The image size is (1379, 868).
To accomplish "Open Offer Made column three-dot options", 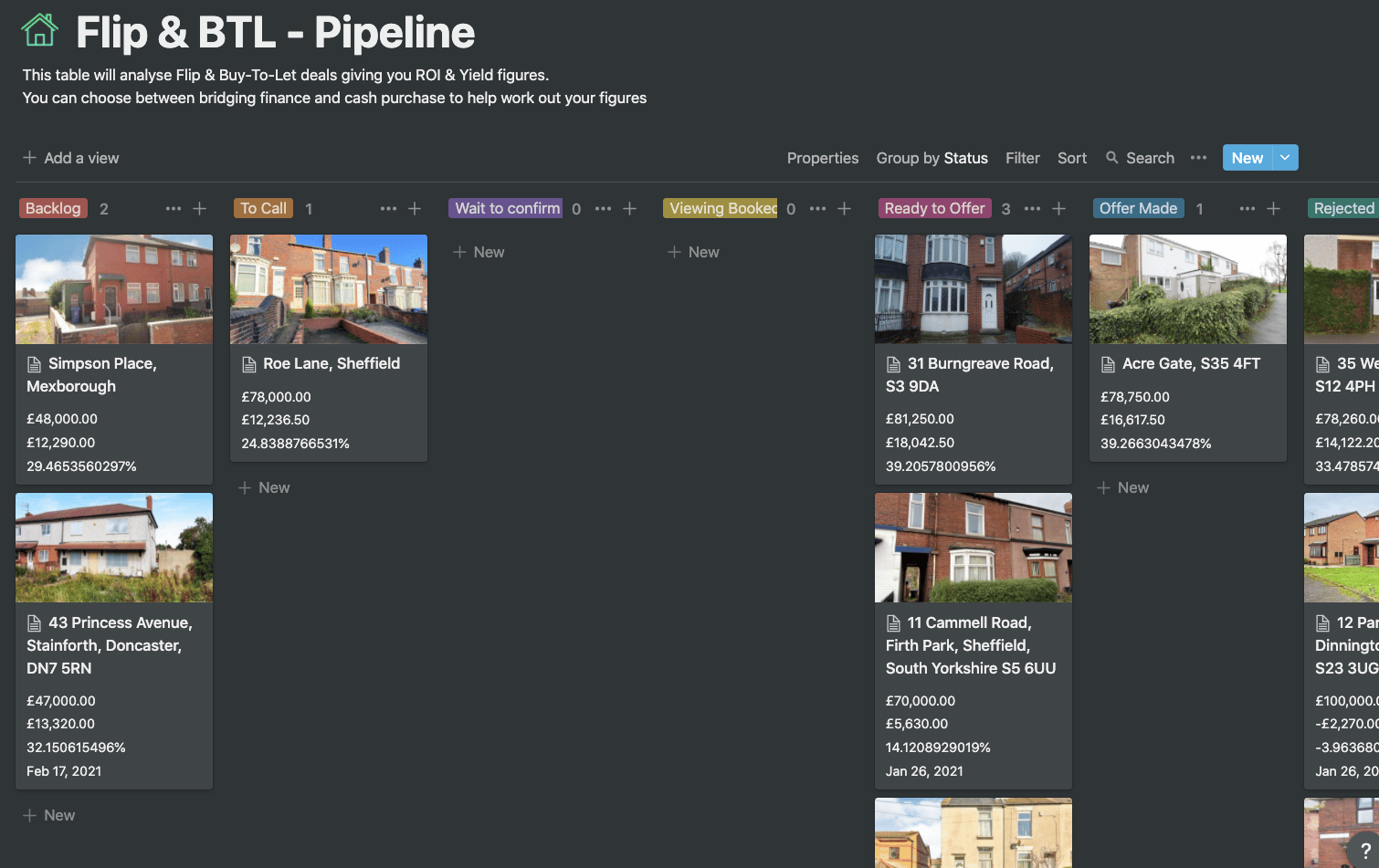I will (x=1247, y=209).
